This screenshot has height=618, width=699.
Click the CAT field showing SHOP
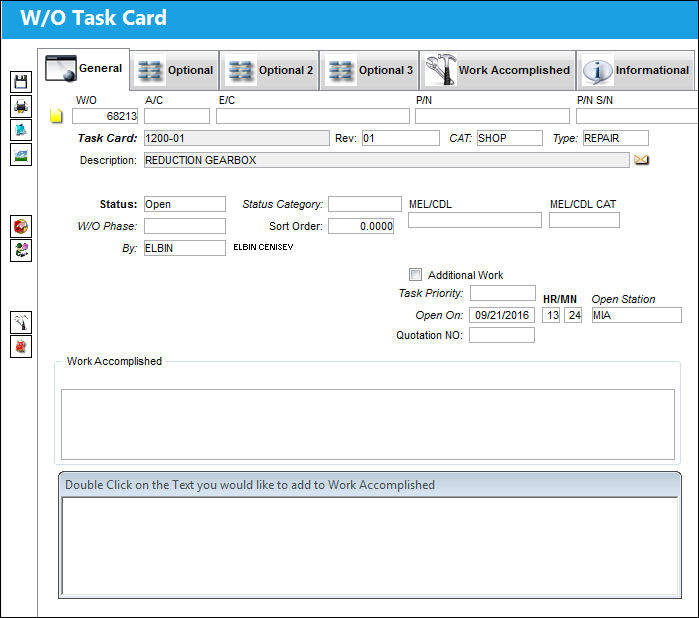(510, 138)
